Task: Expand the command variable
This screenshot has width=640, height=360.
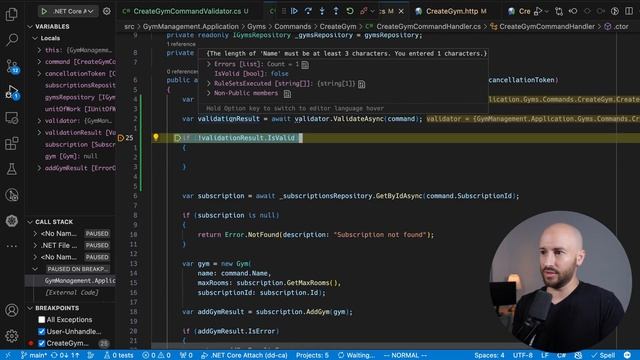Action: pyautogui.click(x=39, y=62)
